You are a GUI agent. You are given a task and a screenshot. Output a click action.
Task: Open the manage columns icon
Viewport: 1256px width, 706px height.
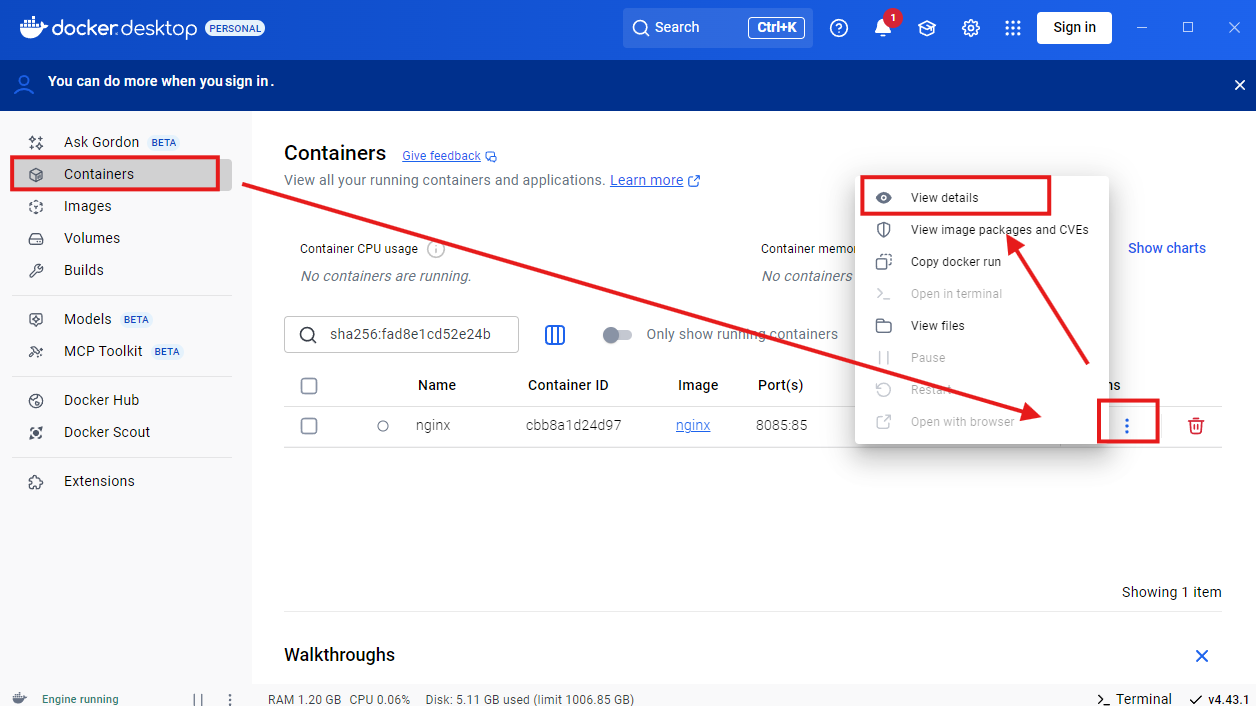tap(555, 335)
